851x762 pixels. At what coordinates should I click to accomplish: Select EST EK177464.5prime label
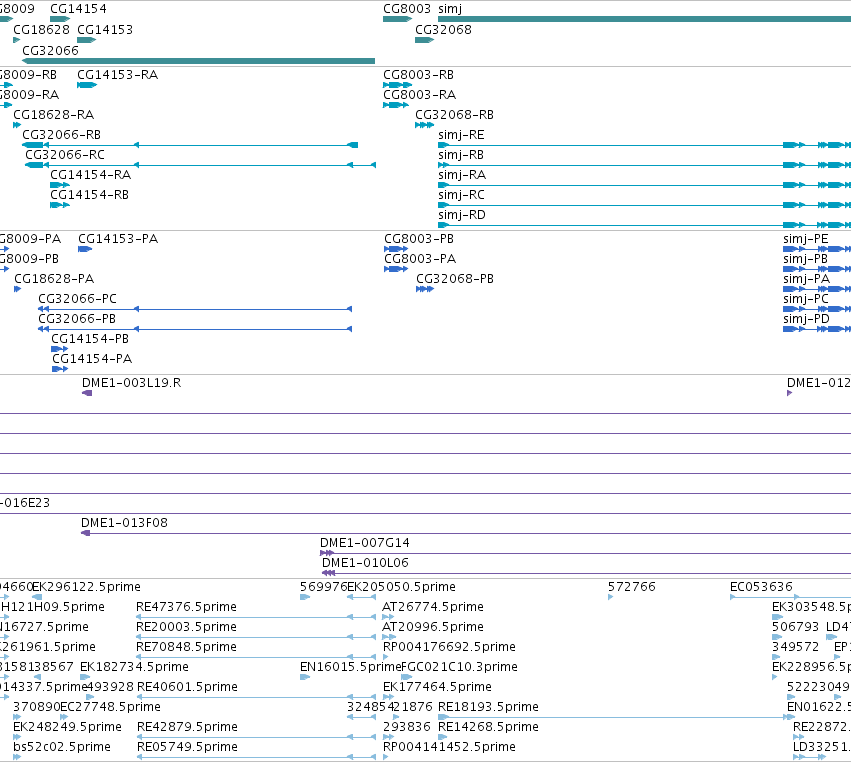coord(437,688)
